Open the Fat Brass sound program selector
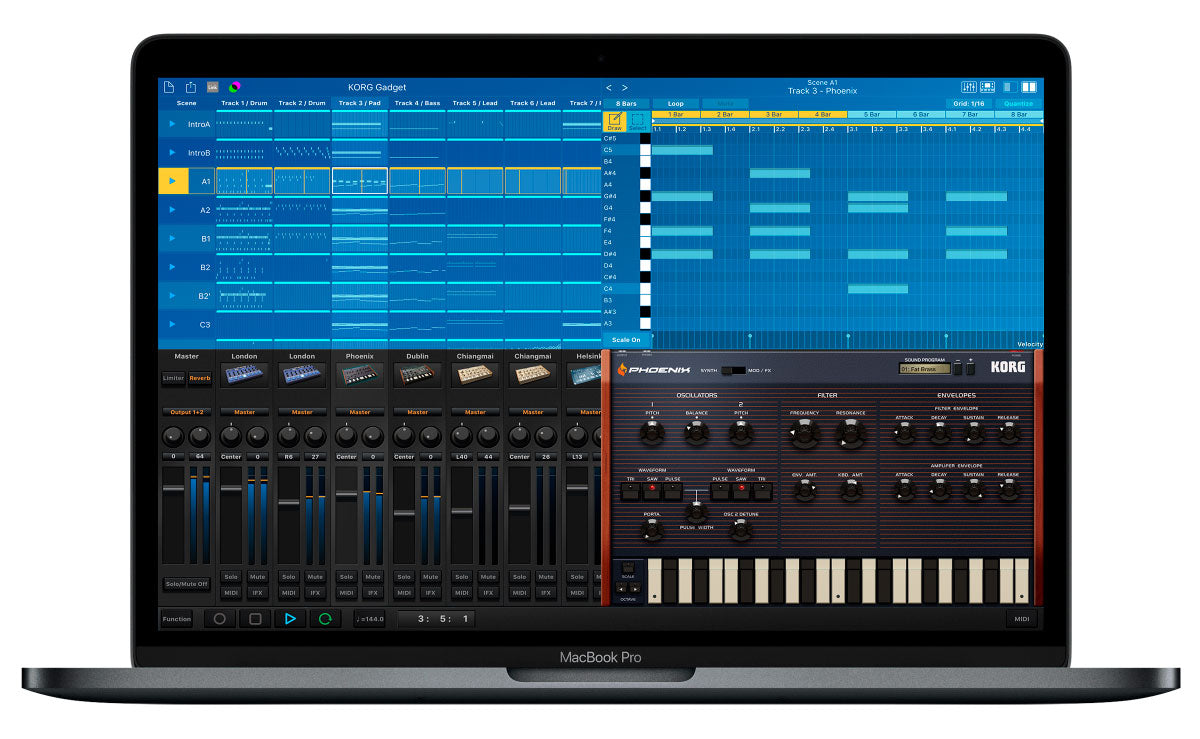 click(x=923, y=368)
